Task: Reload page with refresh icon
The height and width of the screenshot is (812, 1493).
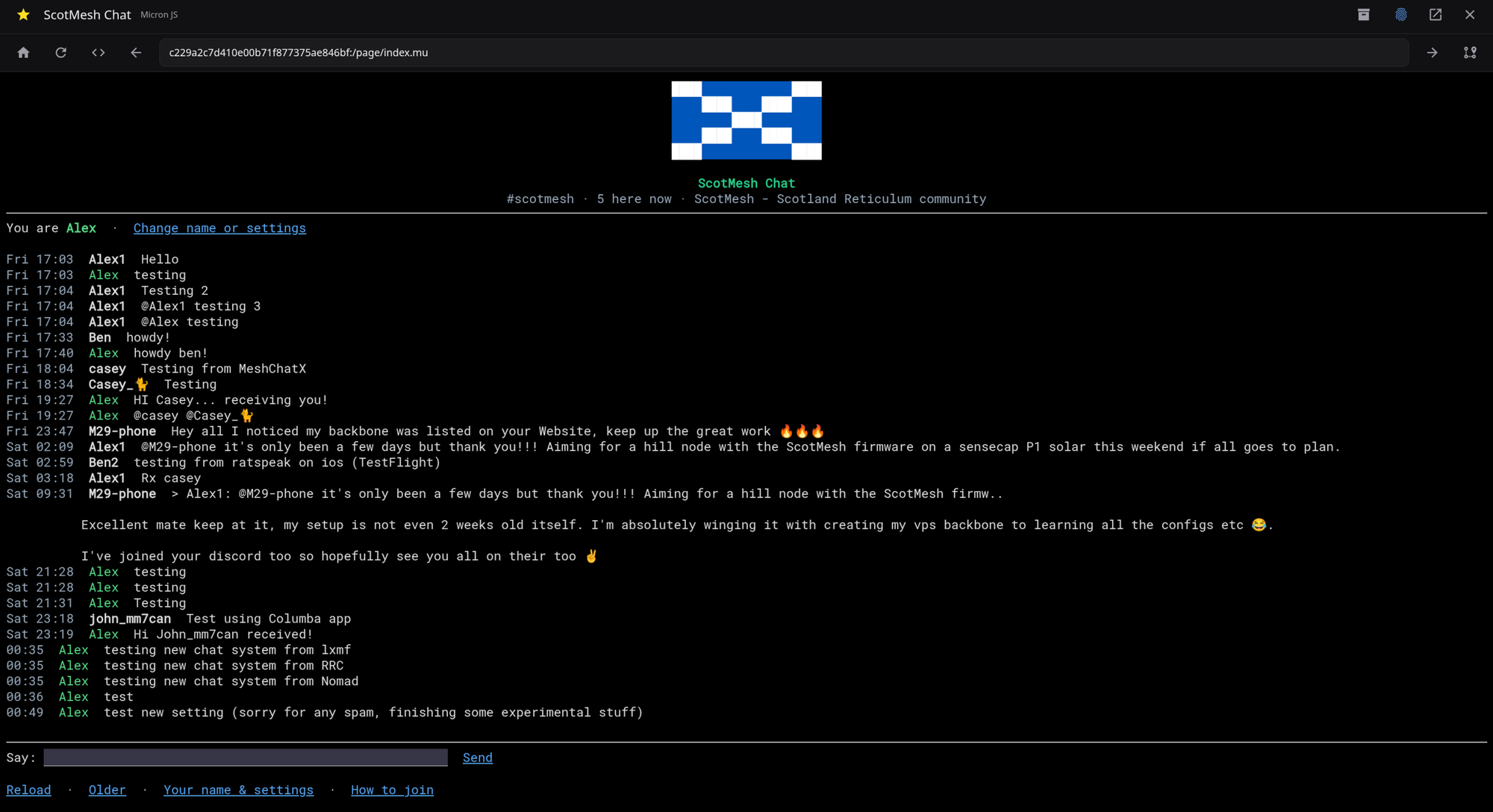Action: (x=61, y=52)
